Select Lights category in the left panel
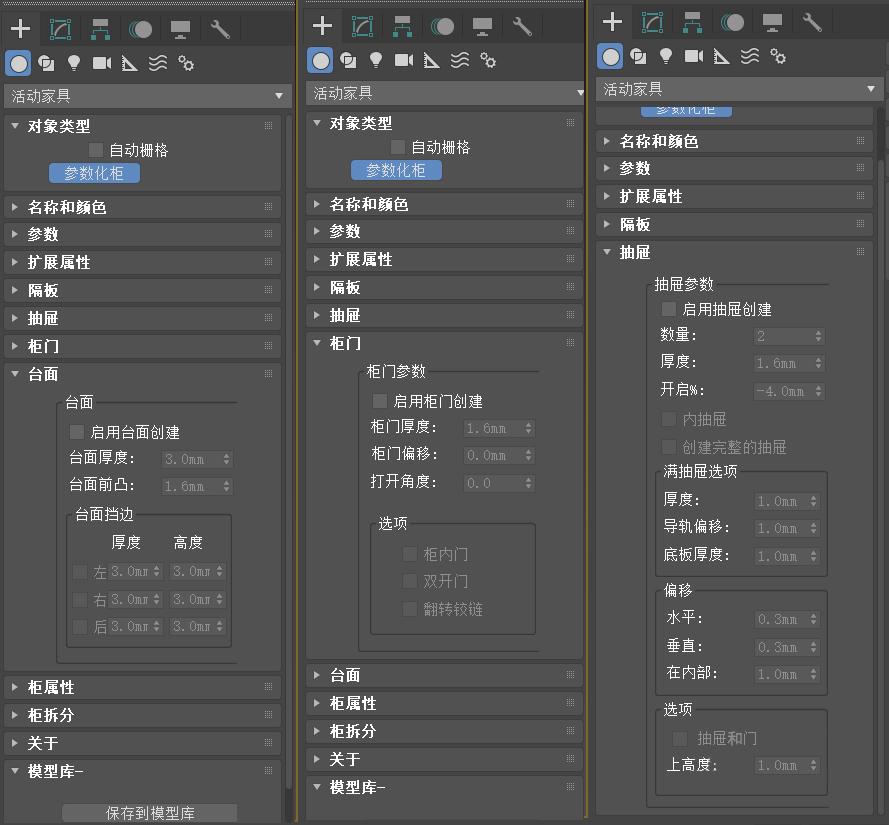 point(73,64)
